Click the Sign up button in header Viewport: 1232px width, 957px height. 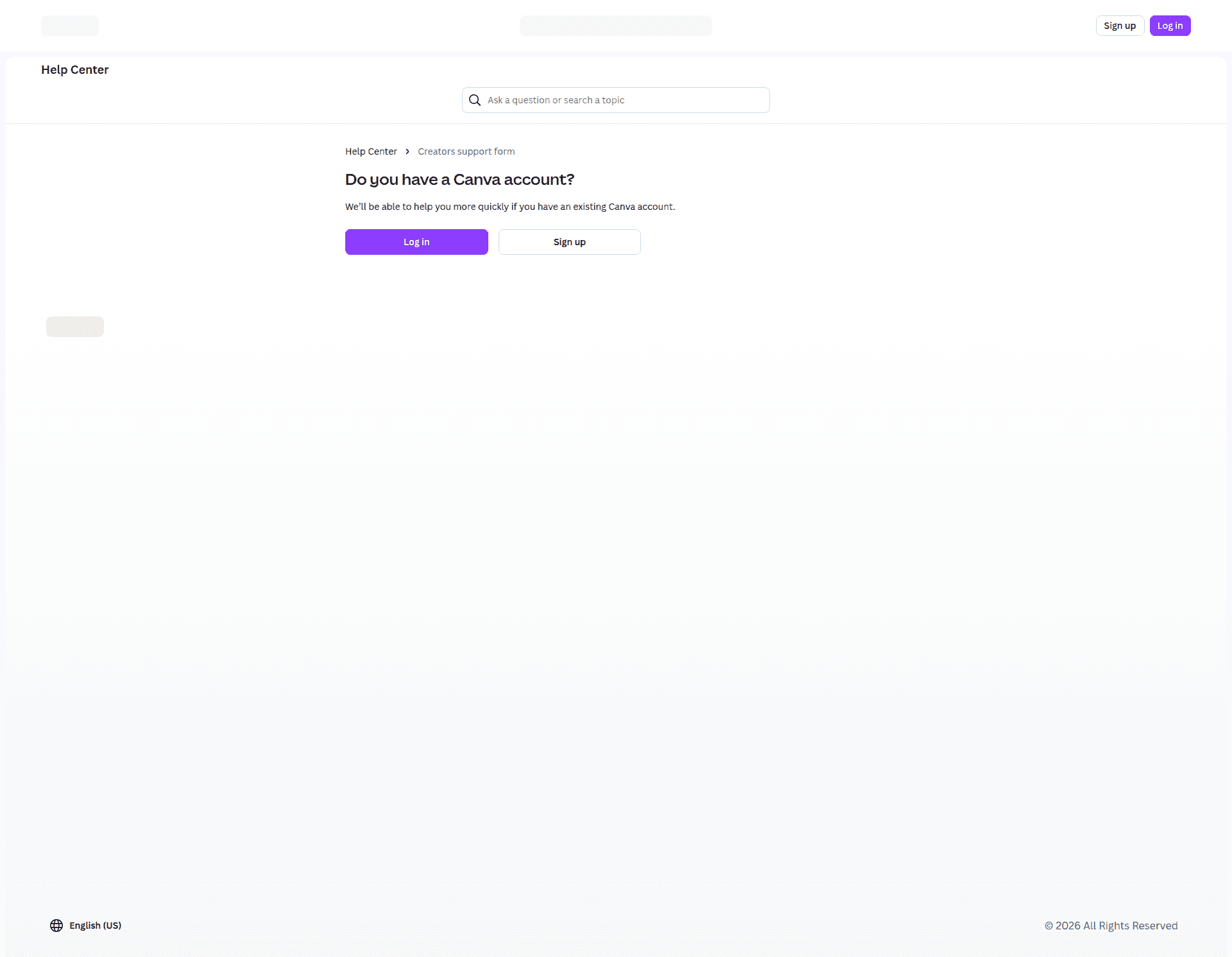1120,26
